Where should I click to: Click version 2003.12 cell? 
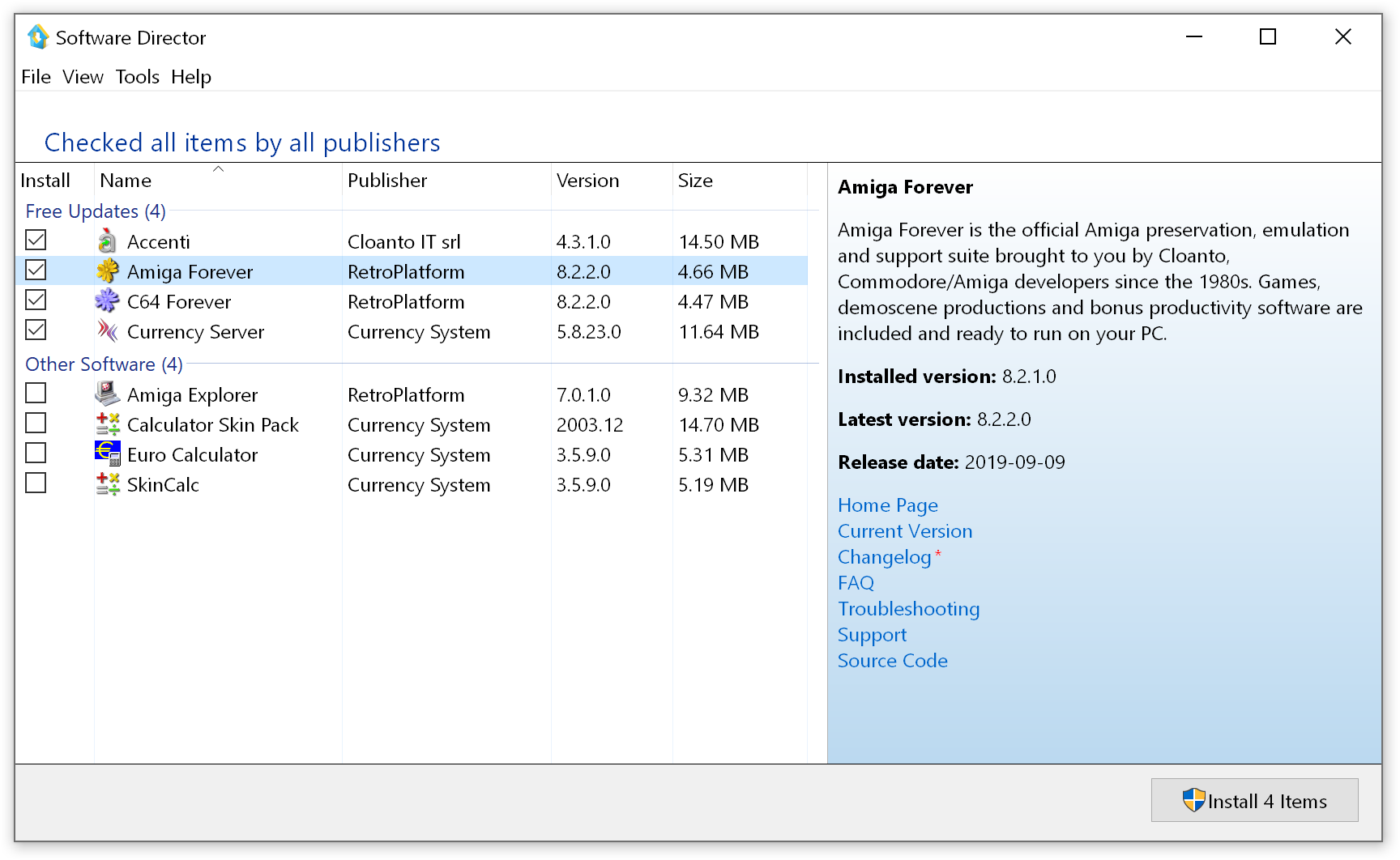[590, 425]
